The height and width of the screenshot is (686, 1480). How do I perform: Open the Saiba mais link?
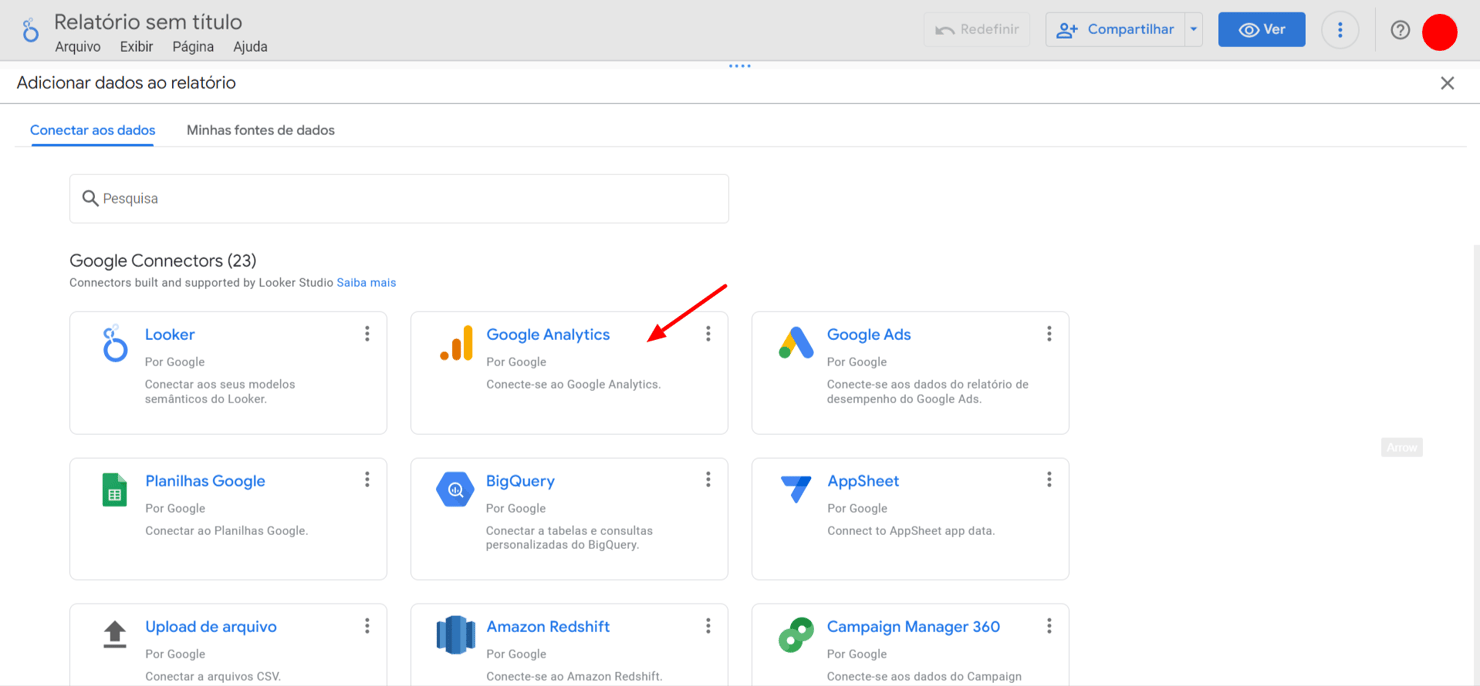click(x=366, y=283)
